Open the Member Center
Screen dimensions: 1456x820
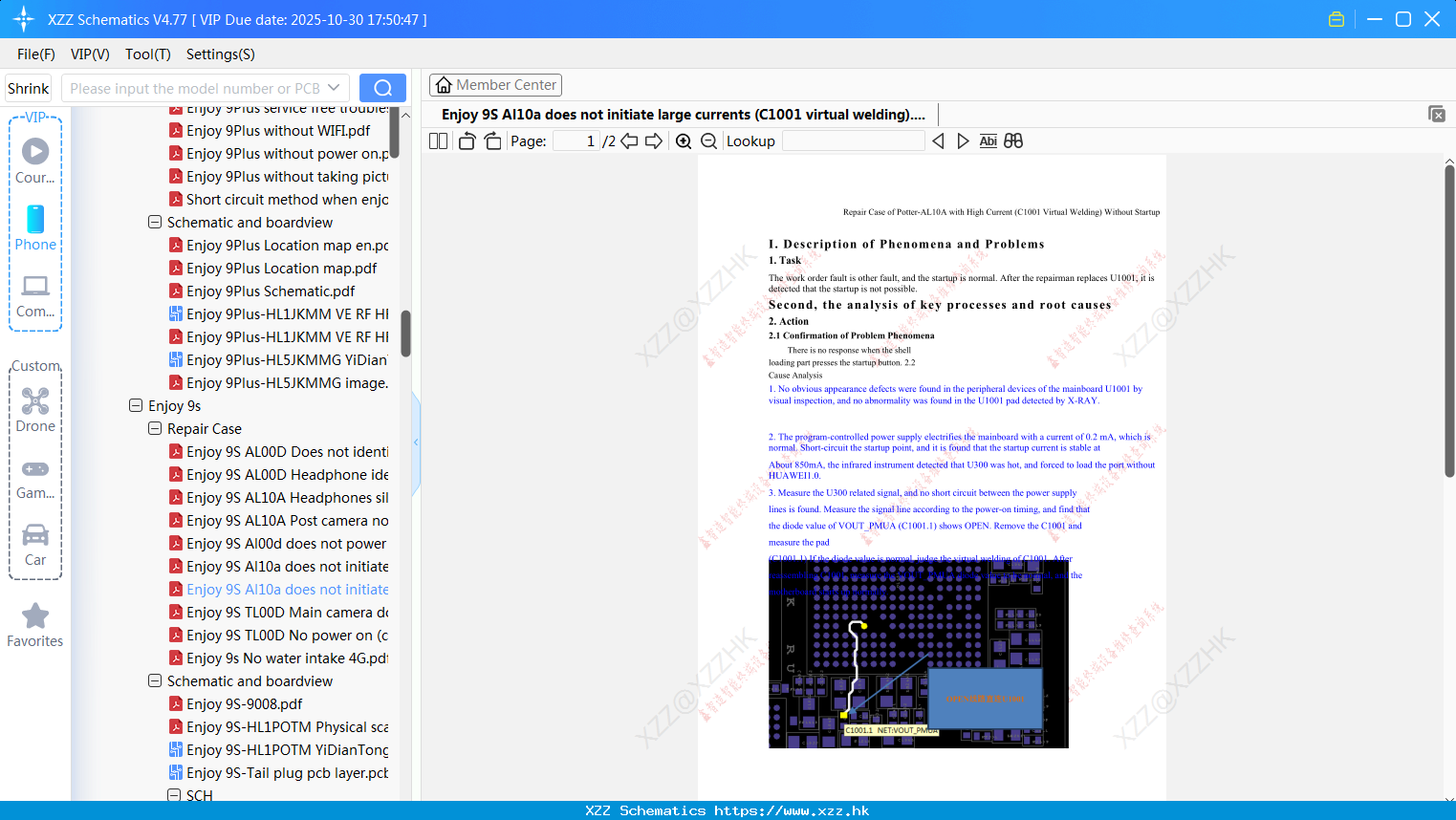click(495, 85)
